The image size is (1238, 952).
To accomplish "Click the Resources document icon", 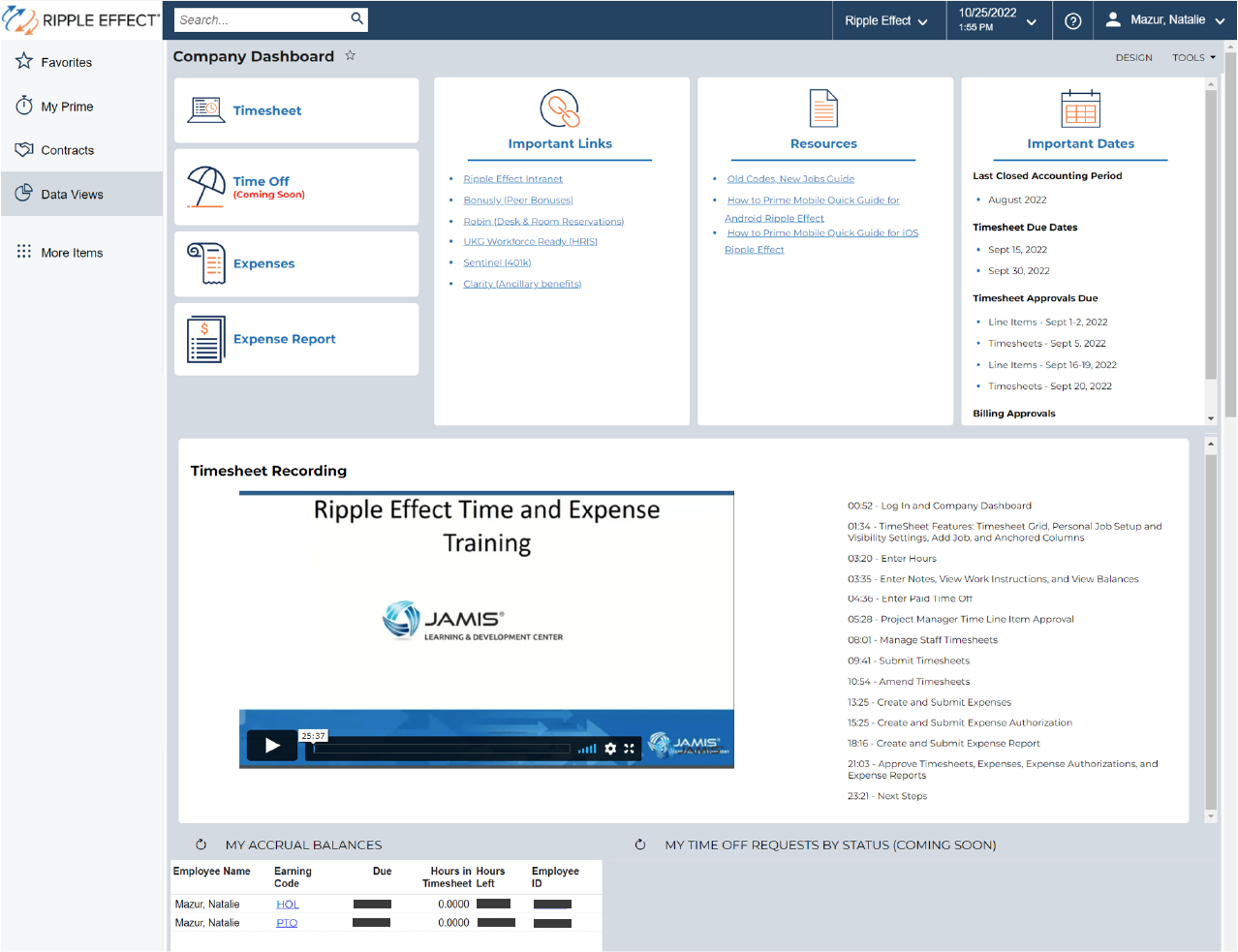I will coord(823,108).
